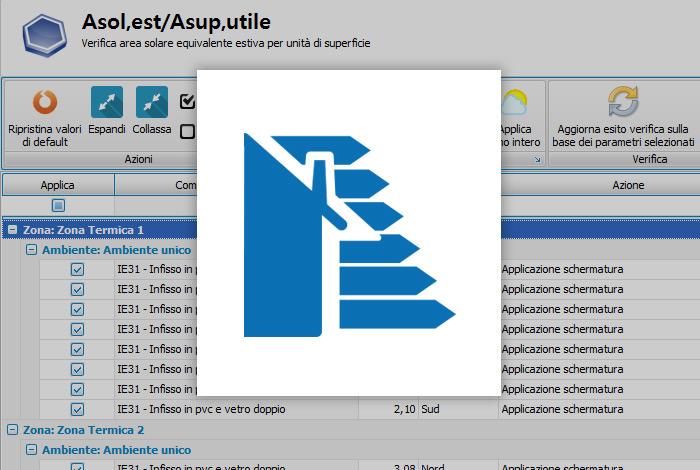Click the Verifica area solare equivalente subtitle

click(226, 43)
